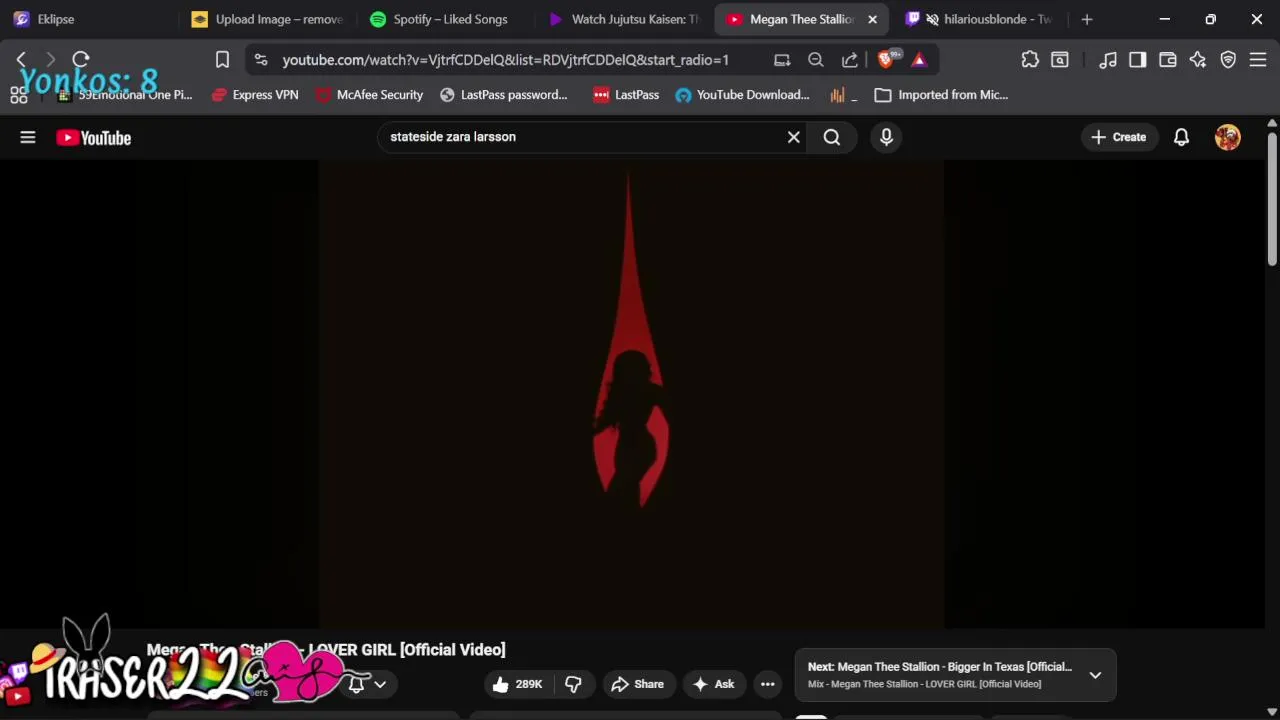Image resolution: width=1280 pixels, height=720 pixels.
Task: Toggle the browser sidebar panel
Action: (1137, 60)
